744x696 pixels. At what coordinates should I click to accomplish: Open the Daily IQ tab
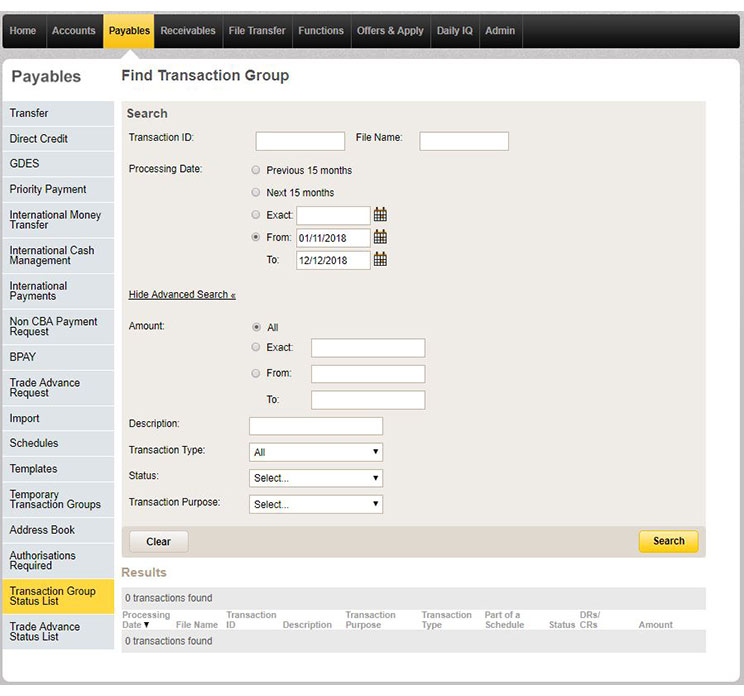(x=455, y=31)
